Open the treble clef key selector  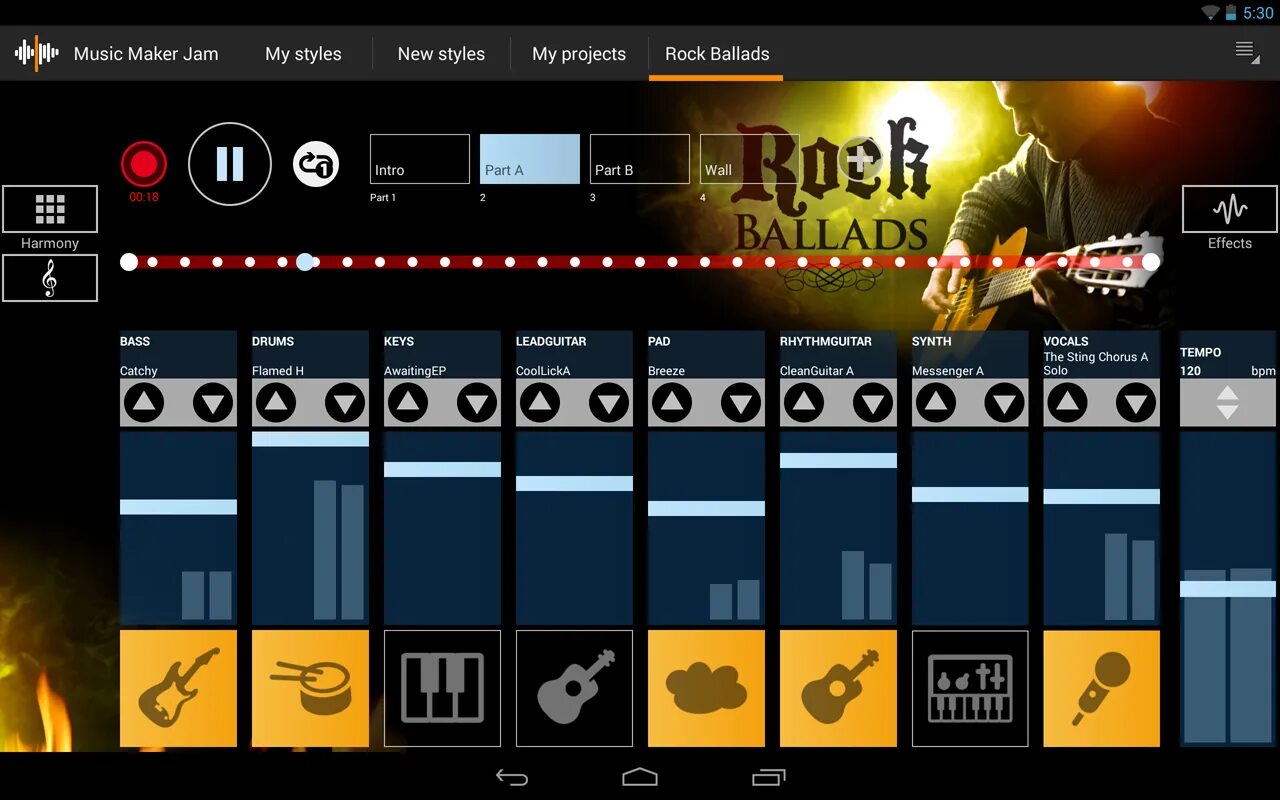(50, 278)
